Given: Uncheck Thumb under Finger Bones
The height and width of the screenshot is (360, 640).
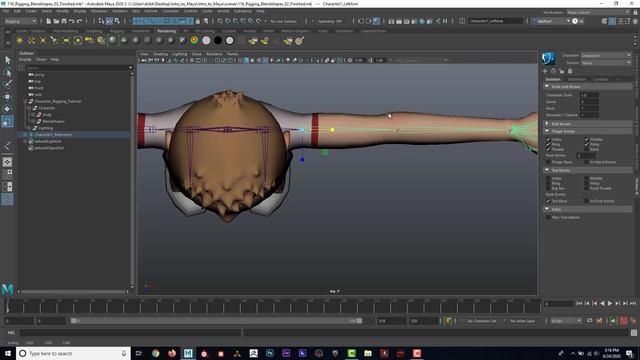Looking at the screenshot, I should click(x=548, y=149).
